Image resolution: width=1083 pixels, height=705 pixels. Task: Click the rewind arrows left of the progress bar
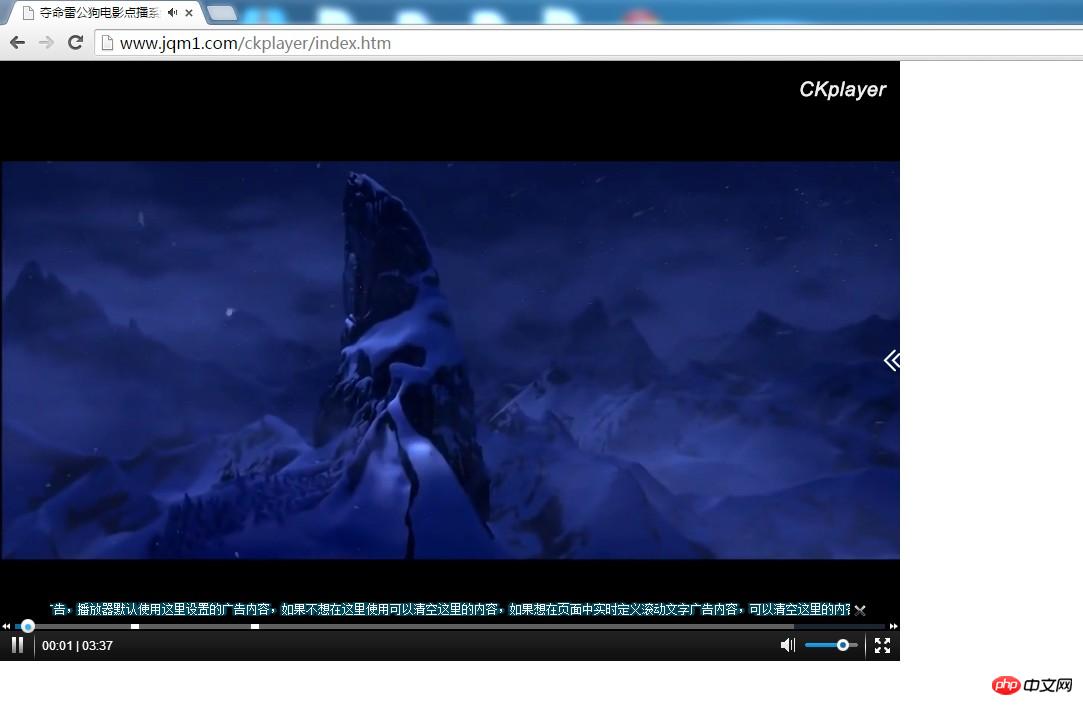tap(6, 626)
